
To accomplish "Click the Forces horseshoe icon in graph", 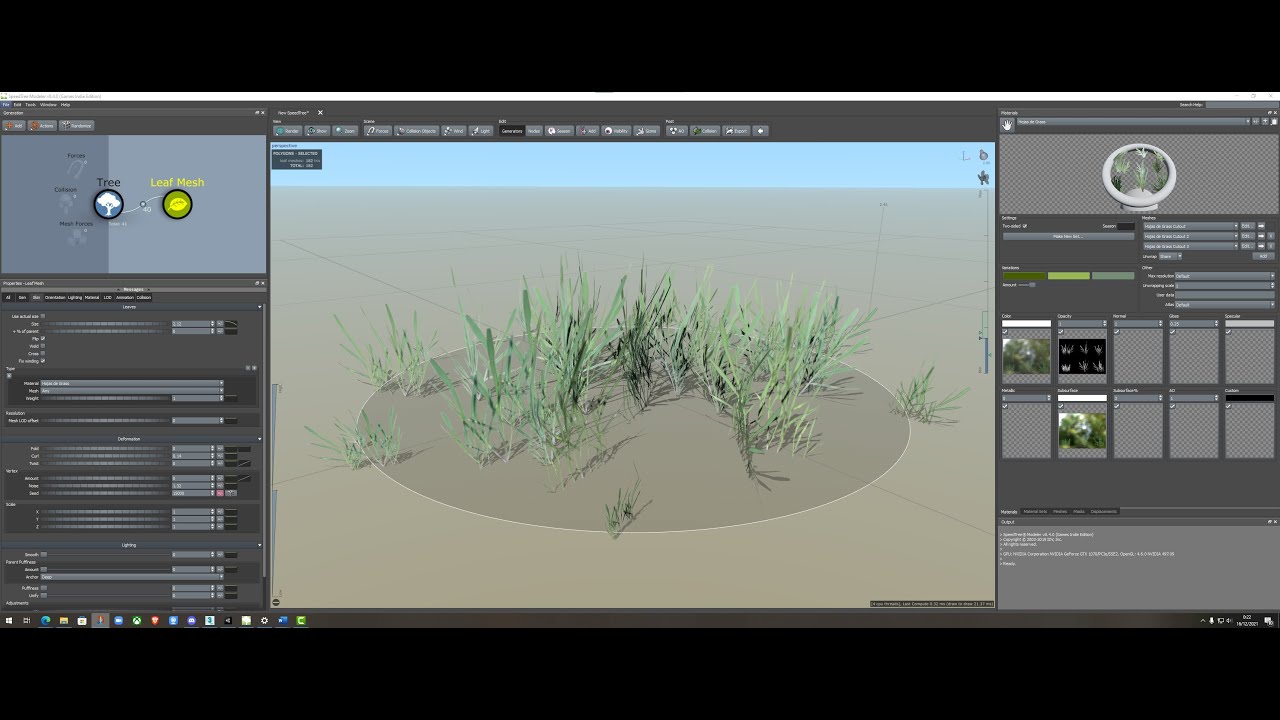I will 77,168.
